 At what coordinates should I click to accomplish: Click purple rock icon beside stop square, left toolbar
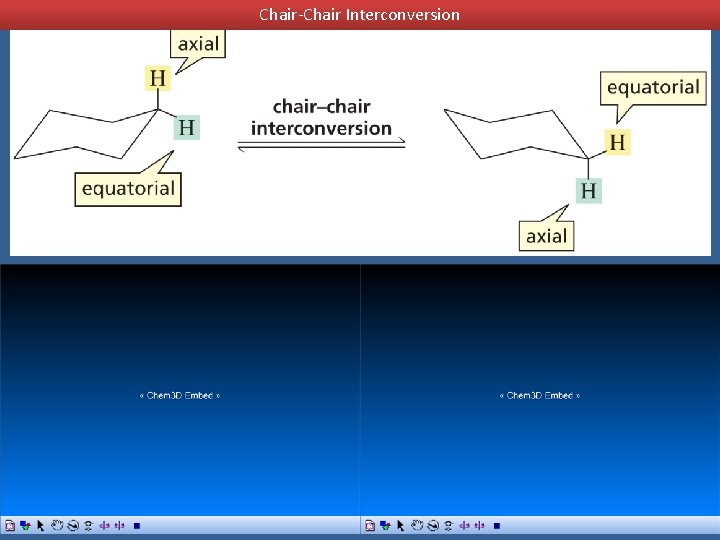(x=119, y=525)
